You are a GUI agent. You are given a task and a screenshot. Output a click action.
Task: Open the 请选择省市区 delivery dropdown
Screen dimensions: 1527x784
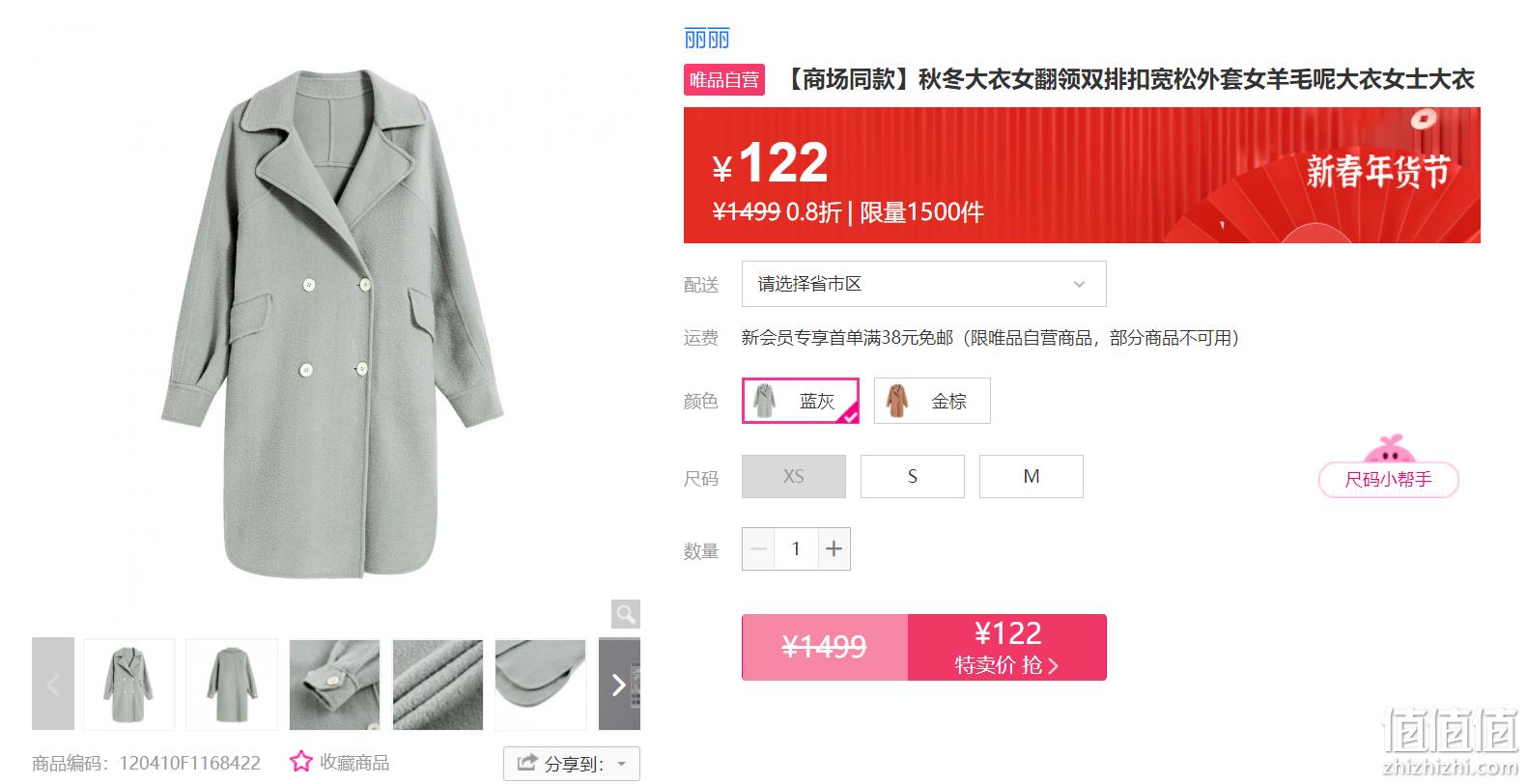[924, 284]
